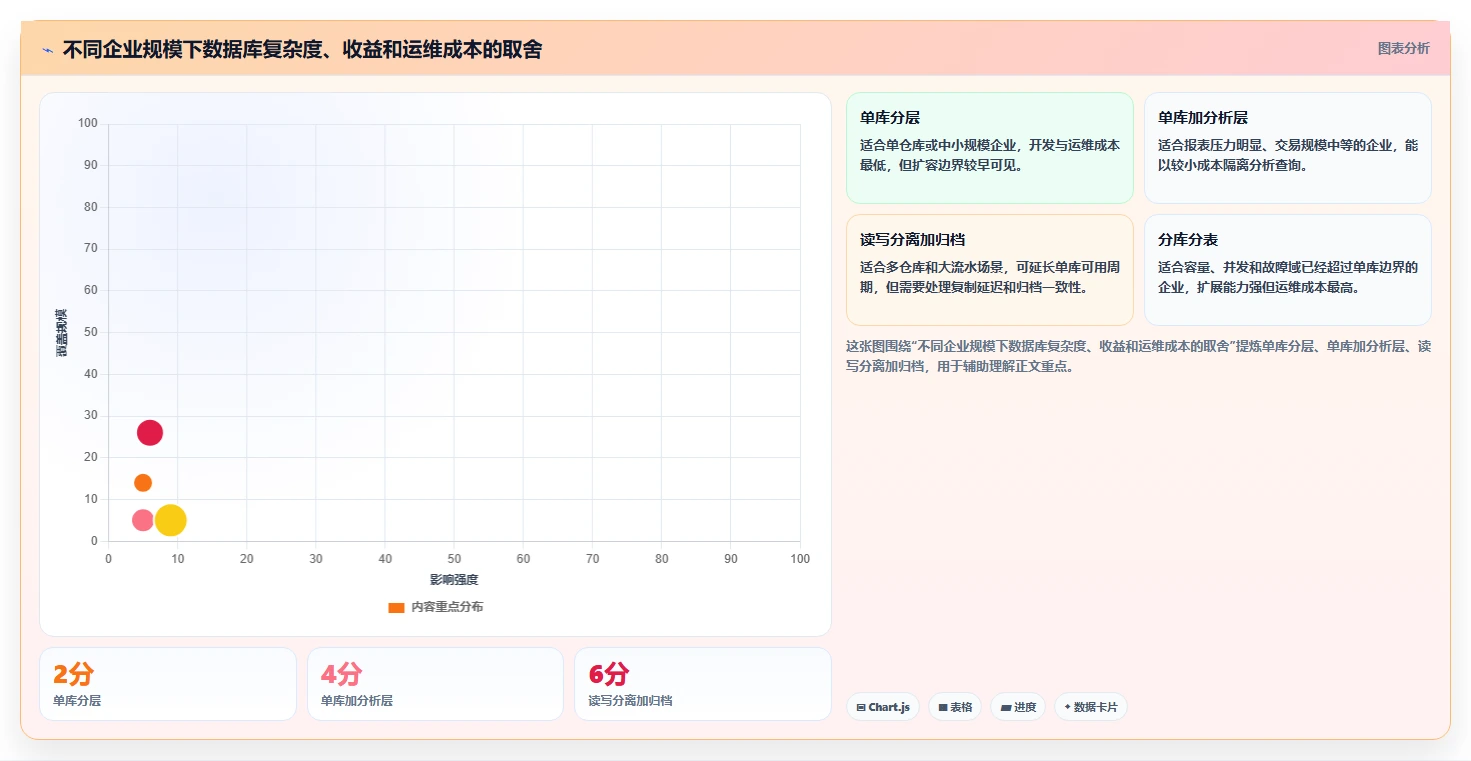Click the yellow bubble in the chart
The image size is (1471, 761).
tap(171, 520)
